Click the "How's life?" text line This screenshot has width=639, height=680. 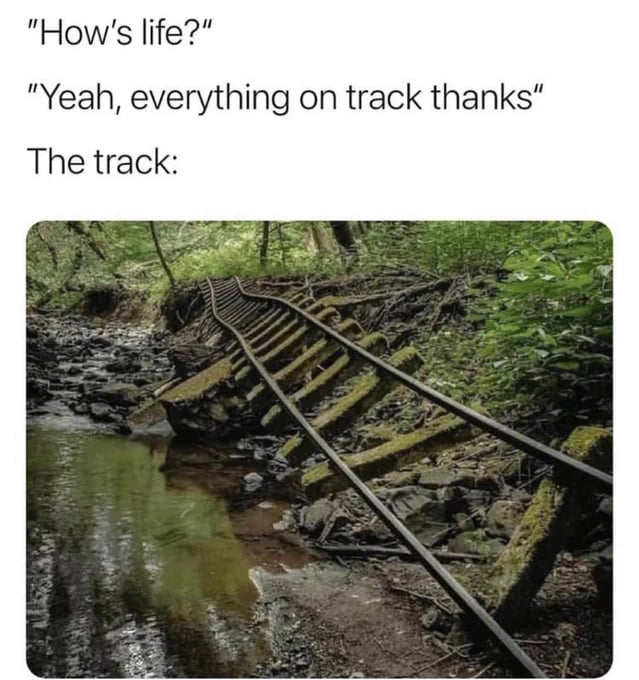[x=120, y=33]
